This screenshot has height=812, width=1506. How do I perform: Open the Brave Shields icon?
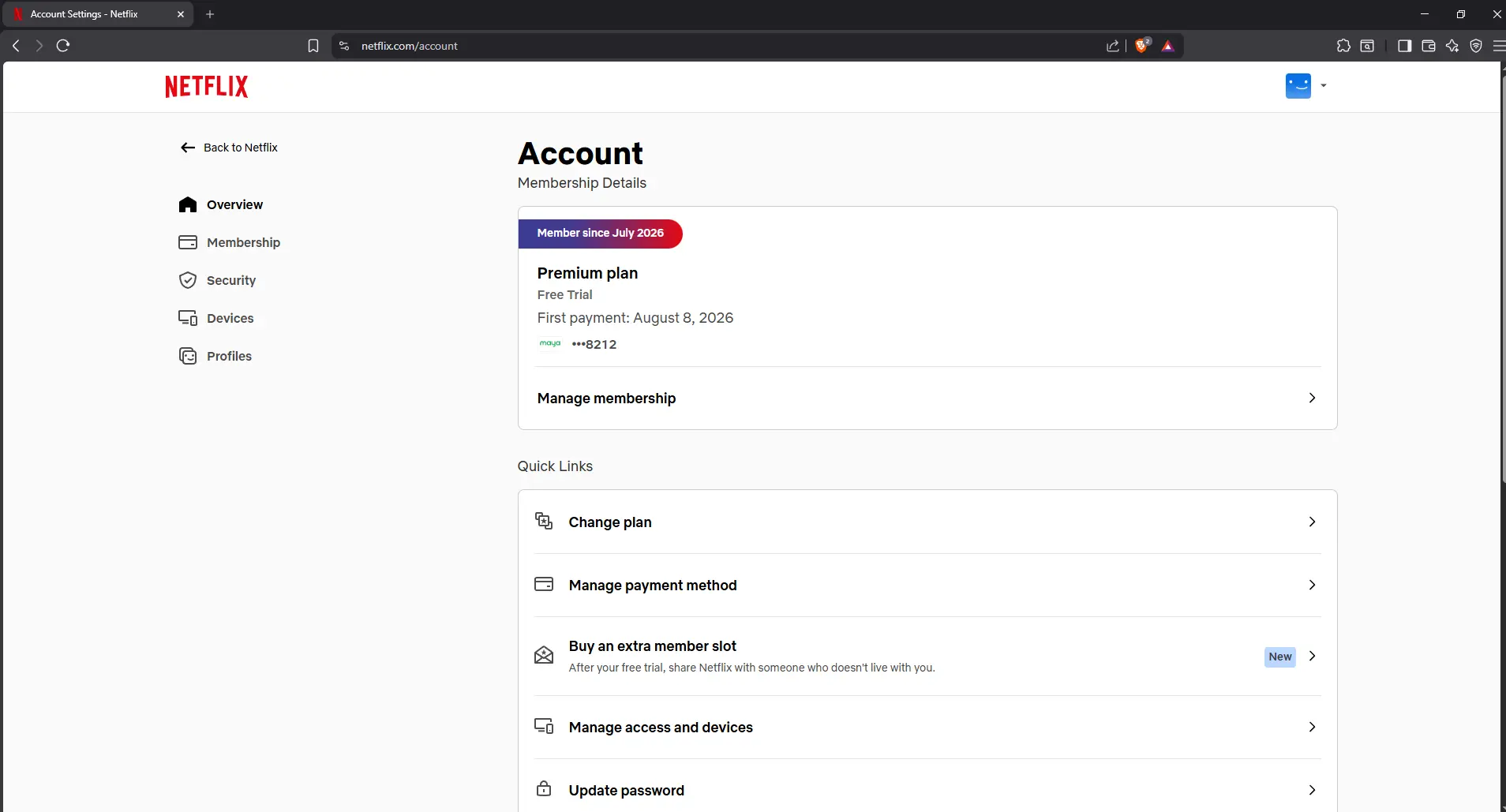1142,46
